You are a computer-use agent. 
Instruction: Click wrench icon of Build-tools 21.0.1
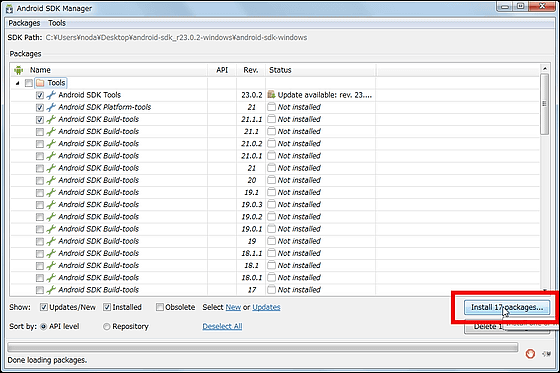[51, 156]
